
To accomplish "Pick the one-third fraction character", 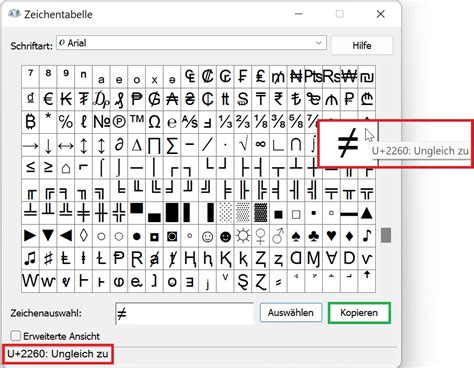I will tap(225, 122).
